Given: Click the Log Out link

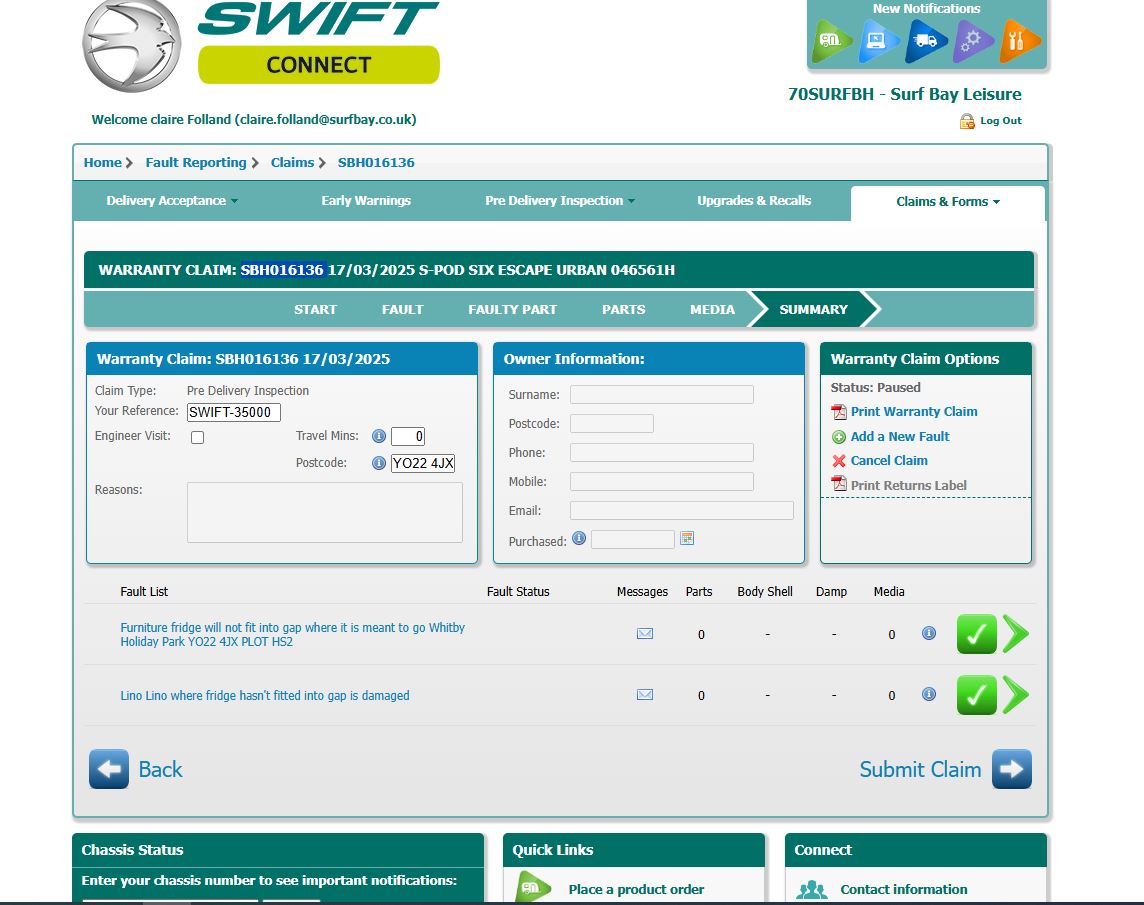Looking at the screenshot, I should (1001, 121).
